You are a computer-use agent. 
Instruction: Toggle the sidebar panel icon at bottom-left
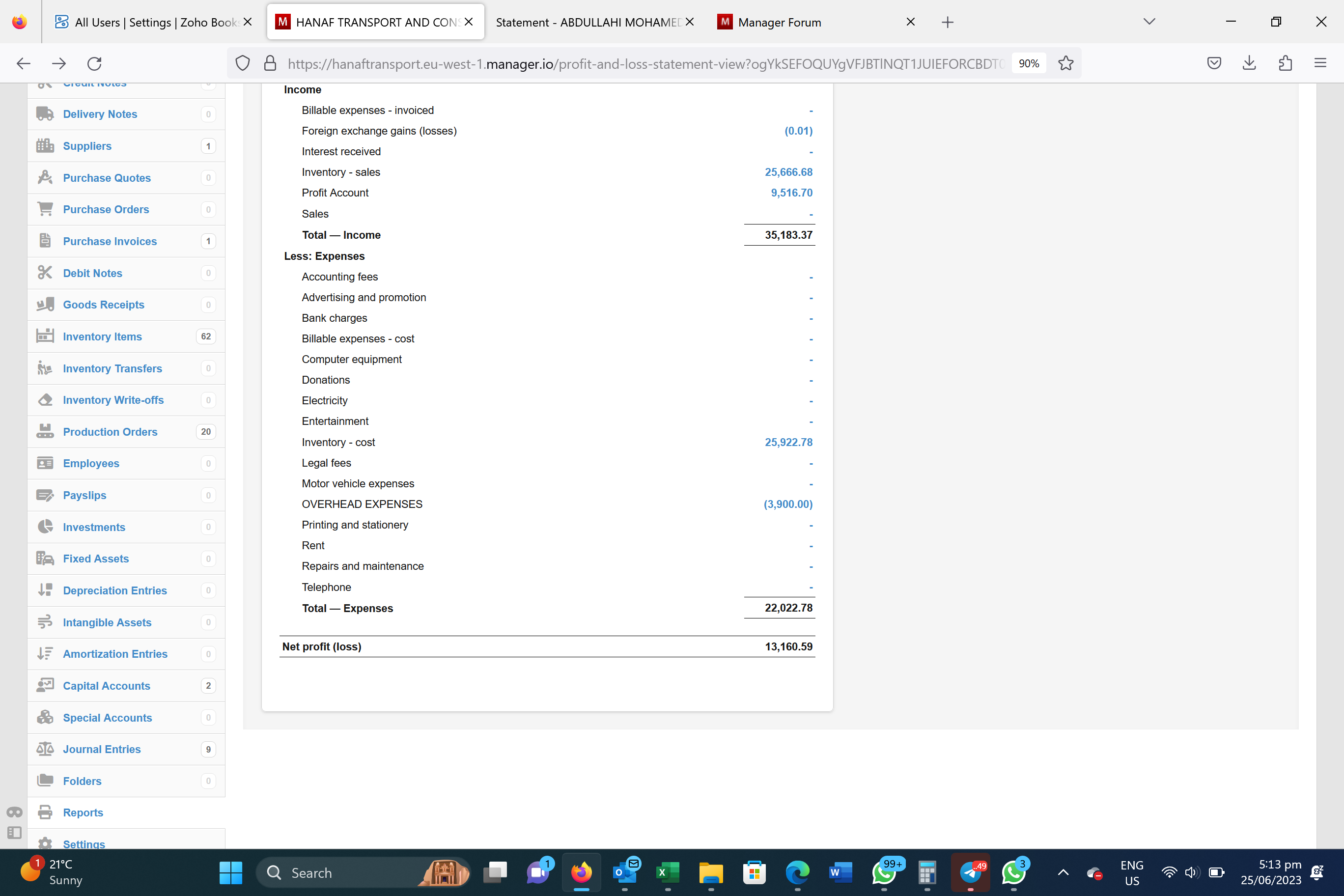coord(14,833)
